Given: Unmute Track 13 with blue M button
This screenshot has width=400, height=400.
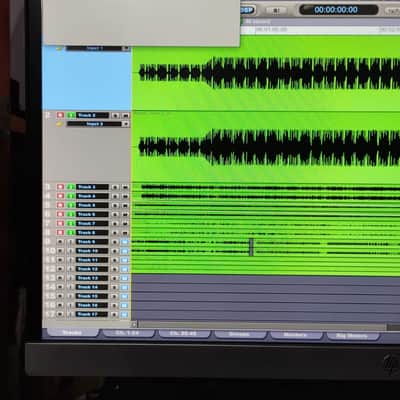Looking at the screenshot, I should pos(125,278).
